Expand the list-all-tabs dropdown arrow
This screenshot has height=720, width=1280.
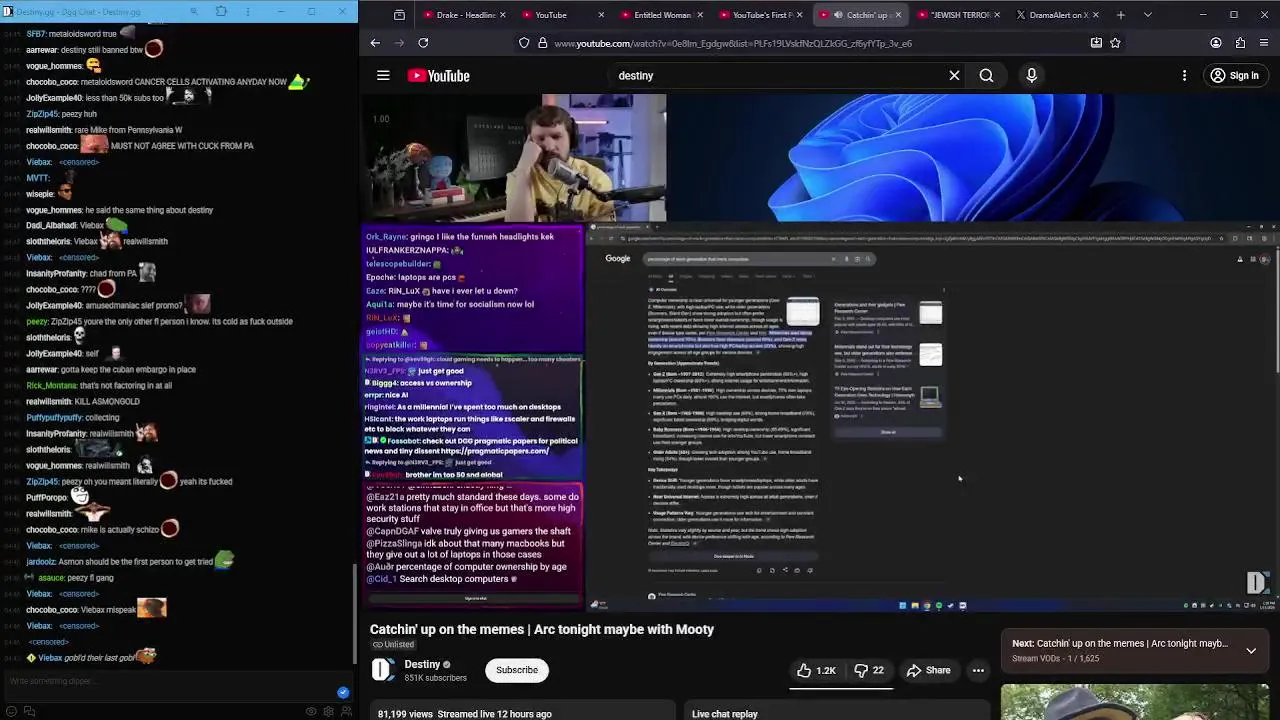click(1147, 15)
